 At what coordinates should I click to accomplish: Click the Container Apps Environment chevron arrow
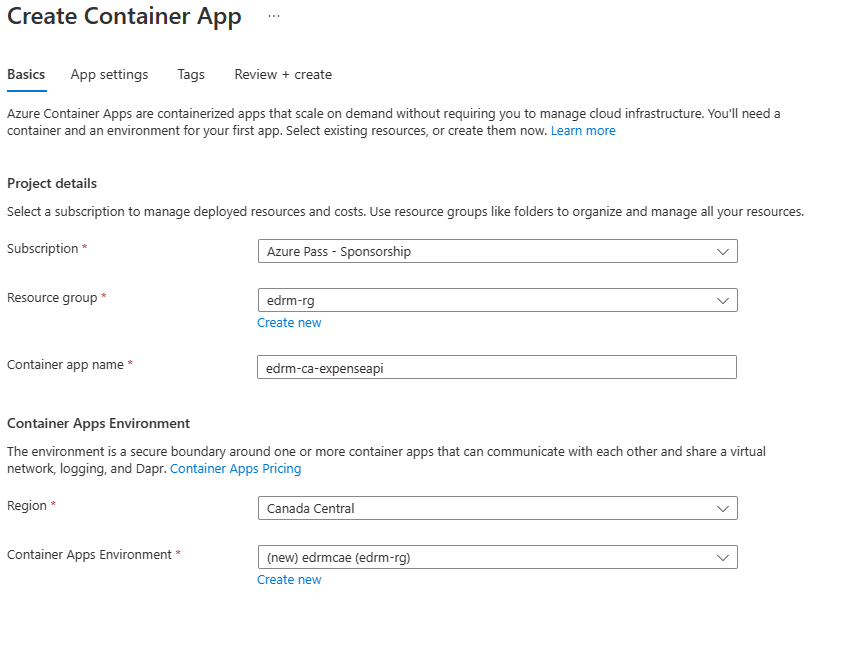pyautogui.click(x=723, y=557)
